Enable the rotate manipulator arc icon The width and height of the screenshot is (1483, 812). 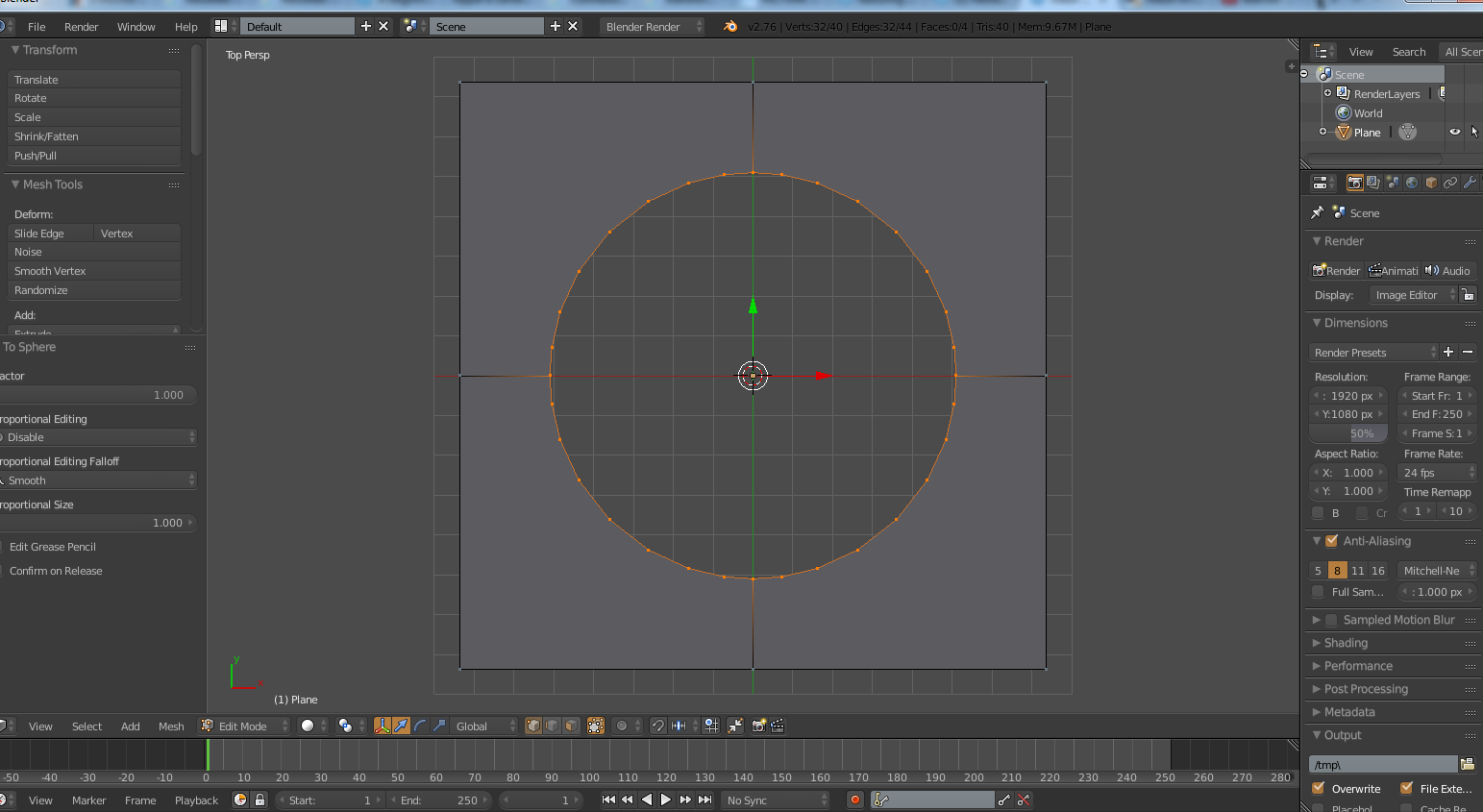[420, 726]
